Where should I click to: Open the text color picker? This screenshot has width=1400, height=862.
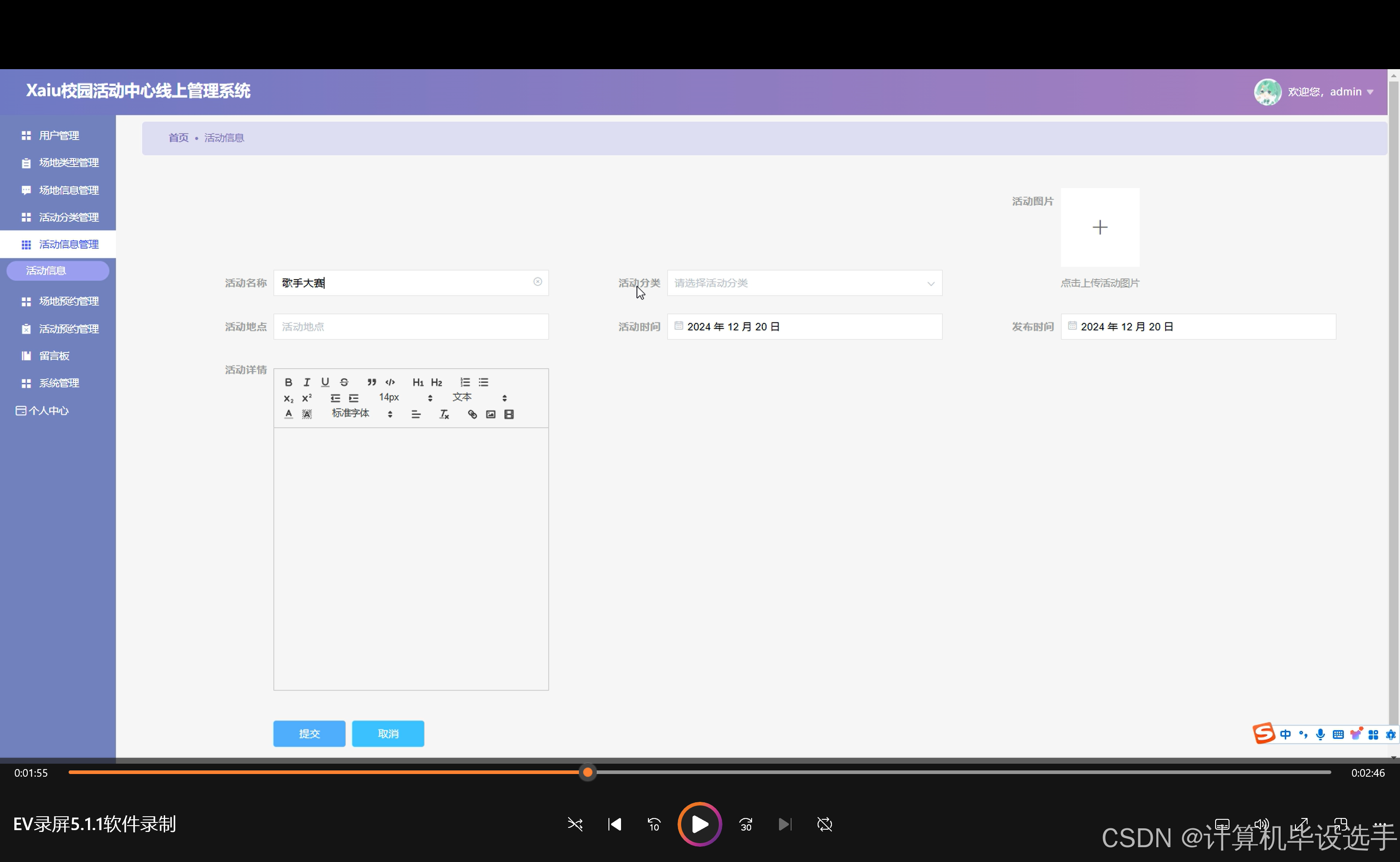click(x=289, y=414)
